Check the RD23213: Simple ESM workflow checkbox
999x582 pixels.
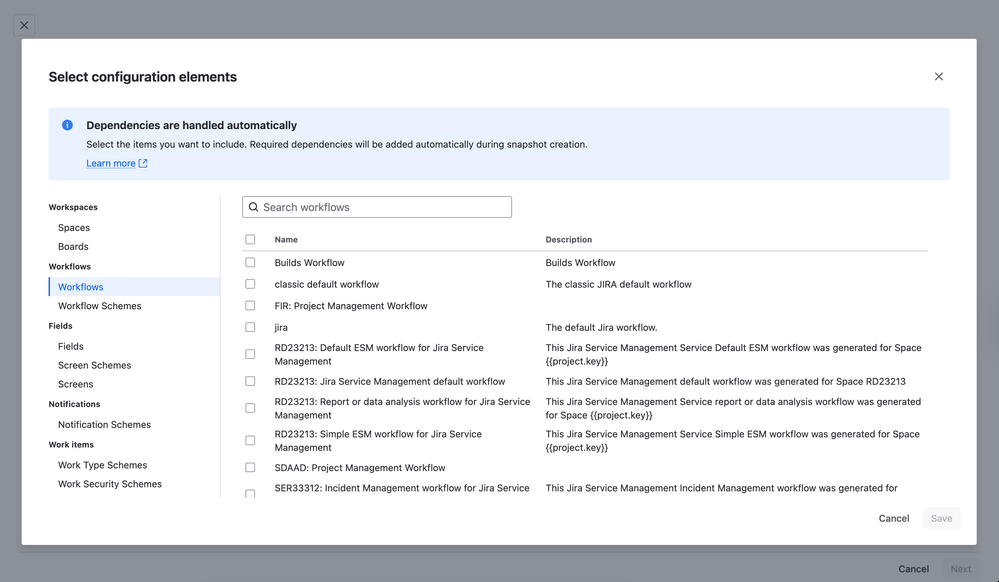point(250,440)
